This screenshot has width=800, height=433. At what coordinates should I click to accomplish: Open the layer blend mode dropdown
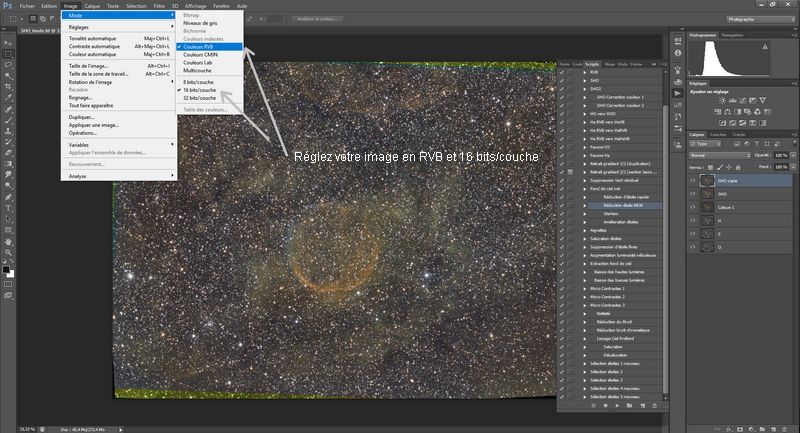[x=720, y=155]
